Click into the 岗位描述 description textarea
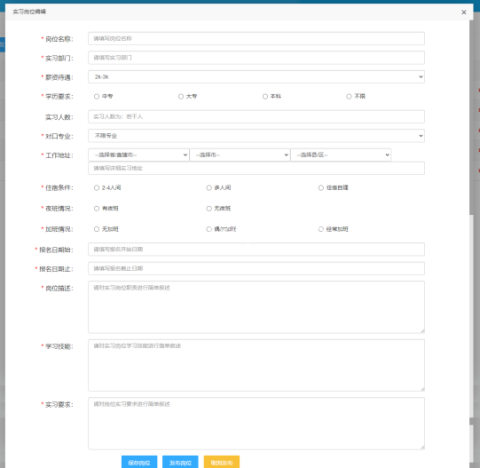The height and width of the screenshot is (468, 480). pos(256,307)
